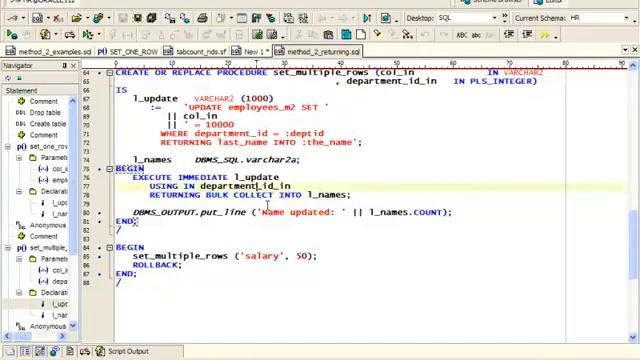Click the red X clear icon
Screen dimensions: 640x360
[x=58, y=18]
